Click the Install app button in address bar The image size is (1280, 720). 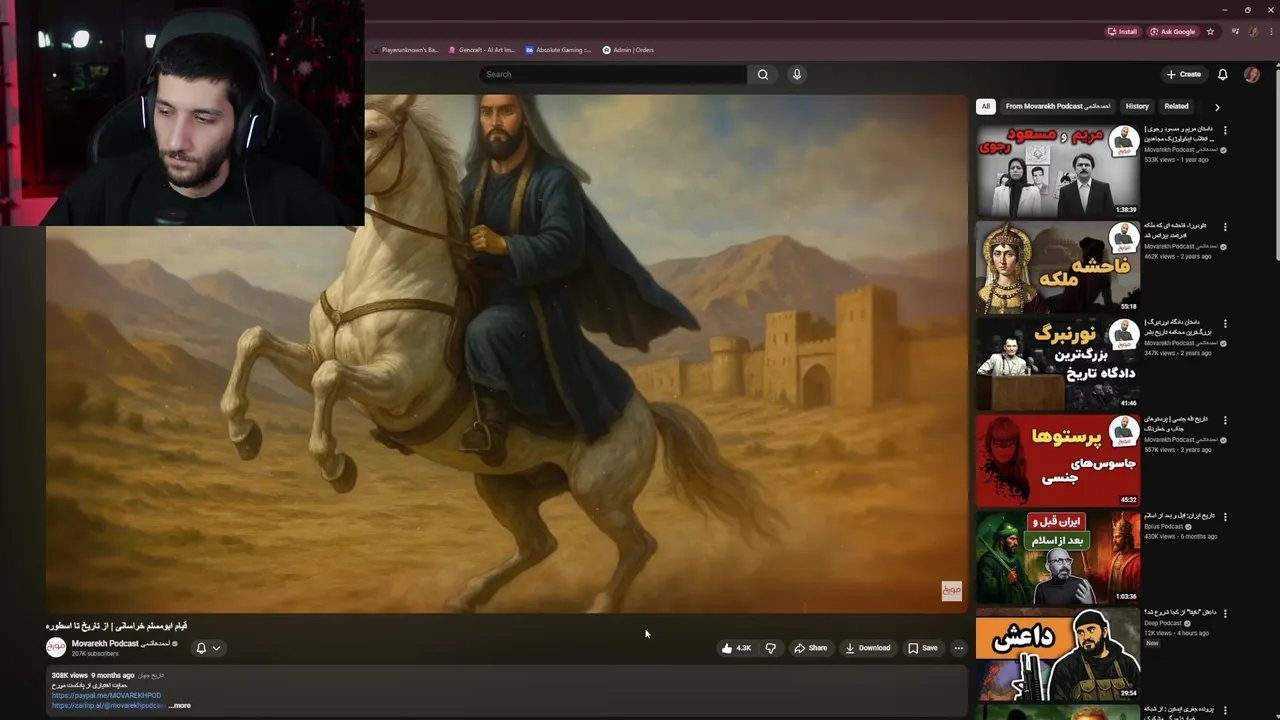click(x=1122, y=31)
